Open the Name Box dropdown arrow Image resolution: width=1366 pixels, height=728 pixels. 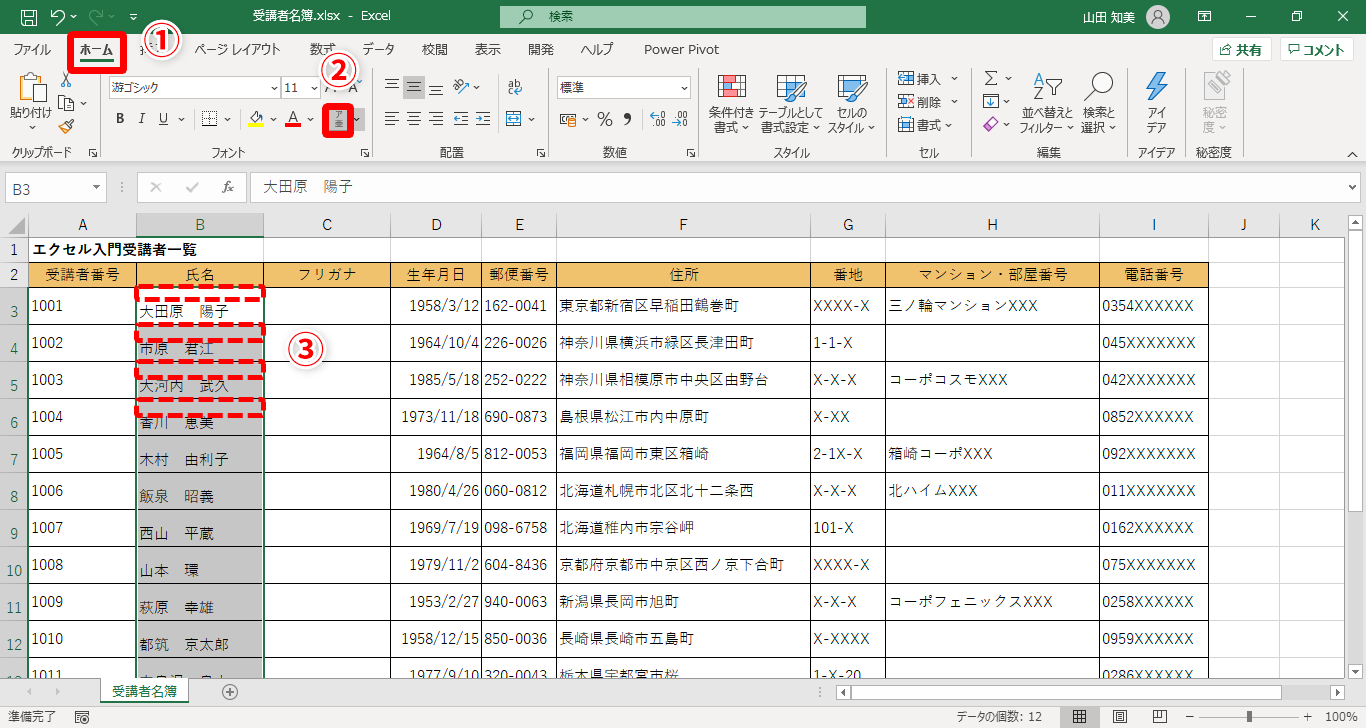coord(97,187)
